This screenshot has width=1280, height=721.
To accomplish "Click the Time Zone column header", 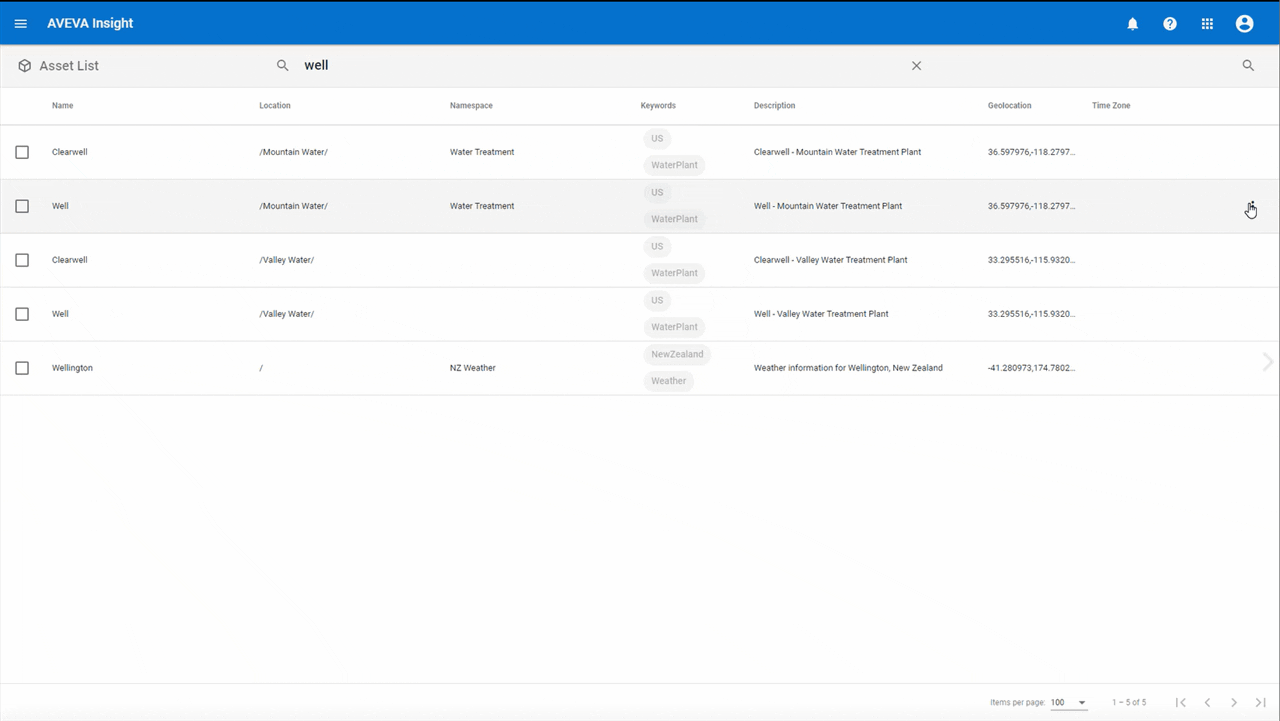I will pyautogui.click(x=1111, y=106).
